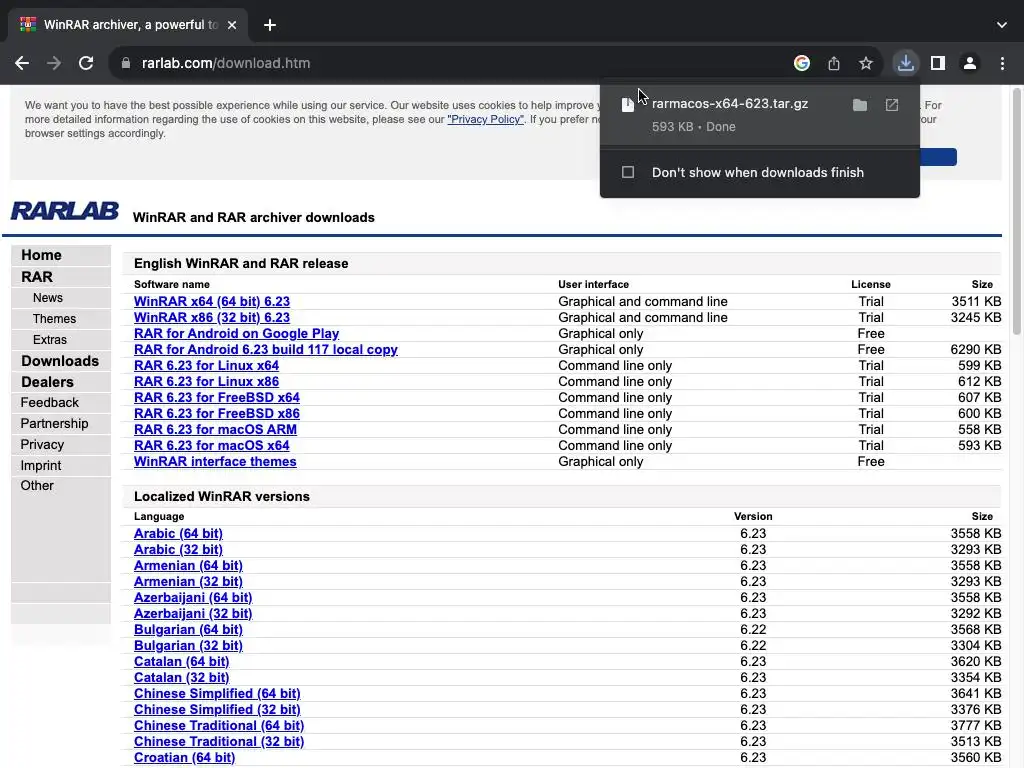Download Arabic (64 bit) WinRAR
This screenshot has height=768, width=1024.
pos(178,534)
